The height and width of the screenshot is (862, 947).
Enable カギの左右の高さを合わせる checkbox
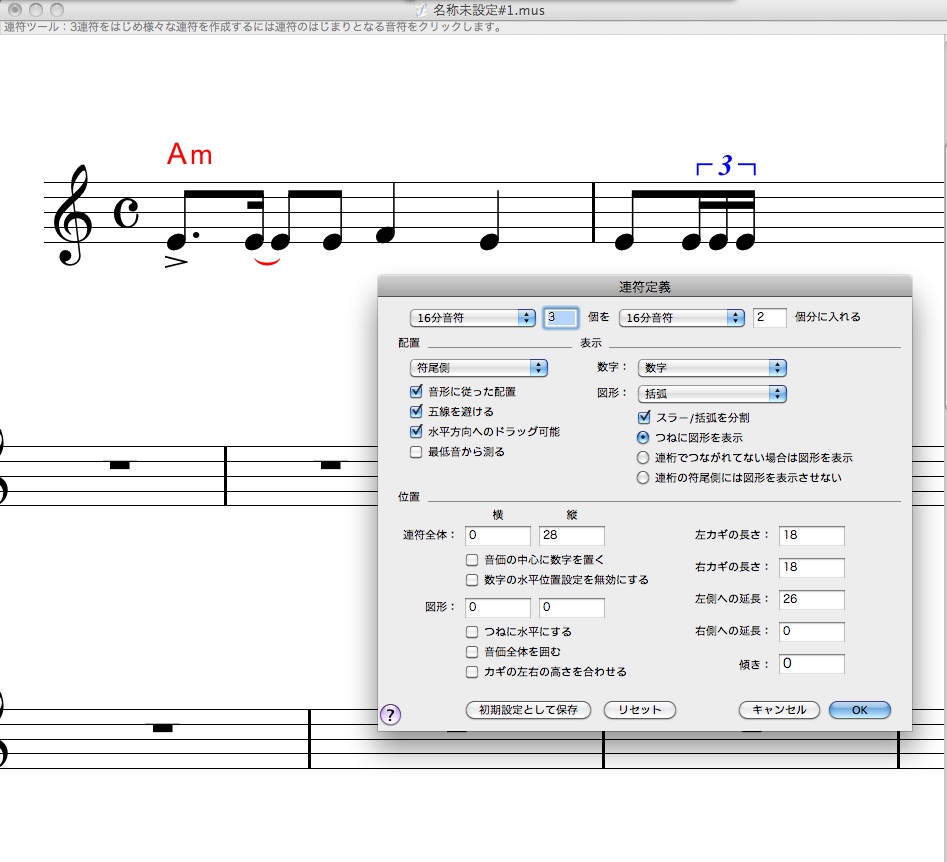coord(472,672)
